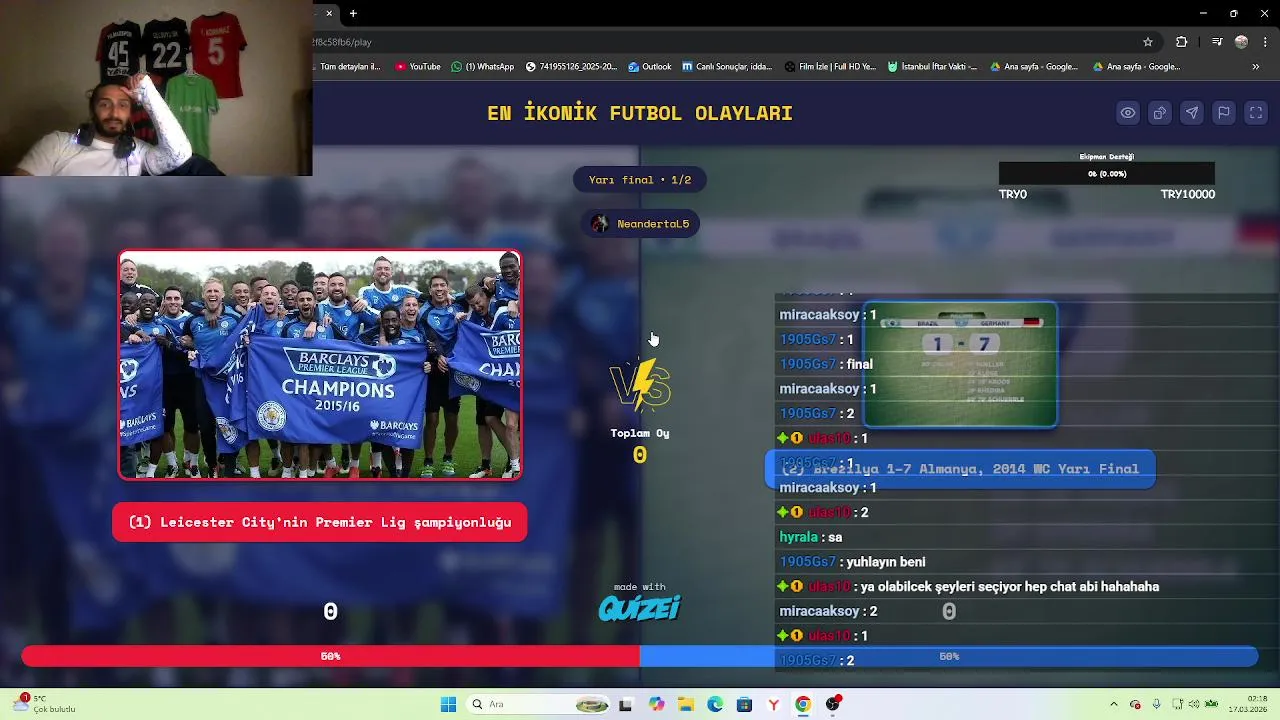The width and height of the screenshot is (1280, 720).
Task: Open the Tüm detayları bookmark
Action: click(x=347, y=67)
